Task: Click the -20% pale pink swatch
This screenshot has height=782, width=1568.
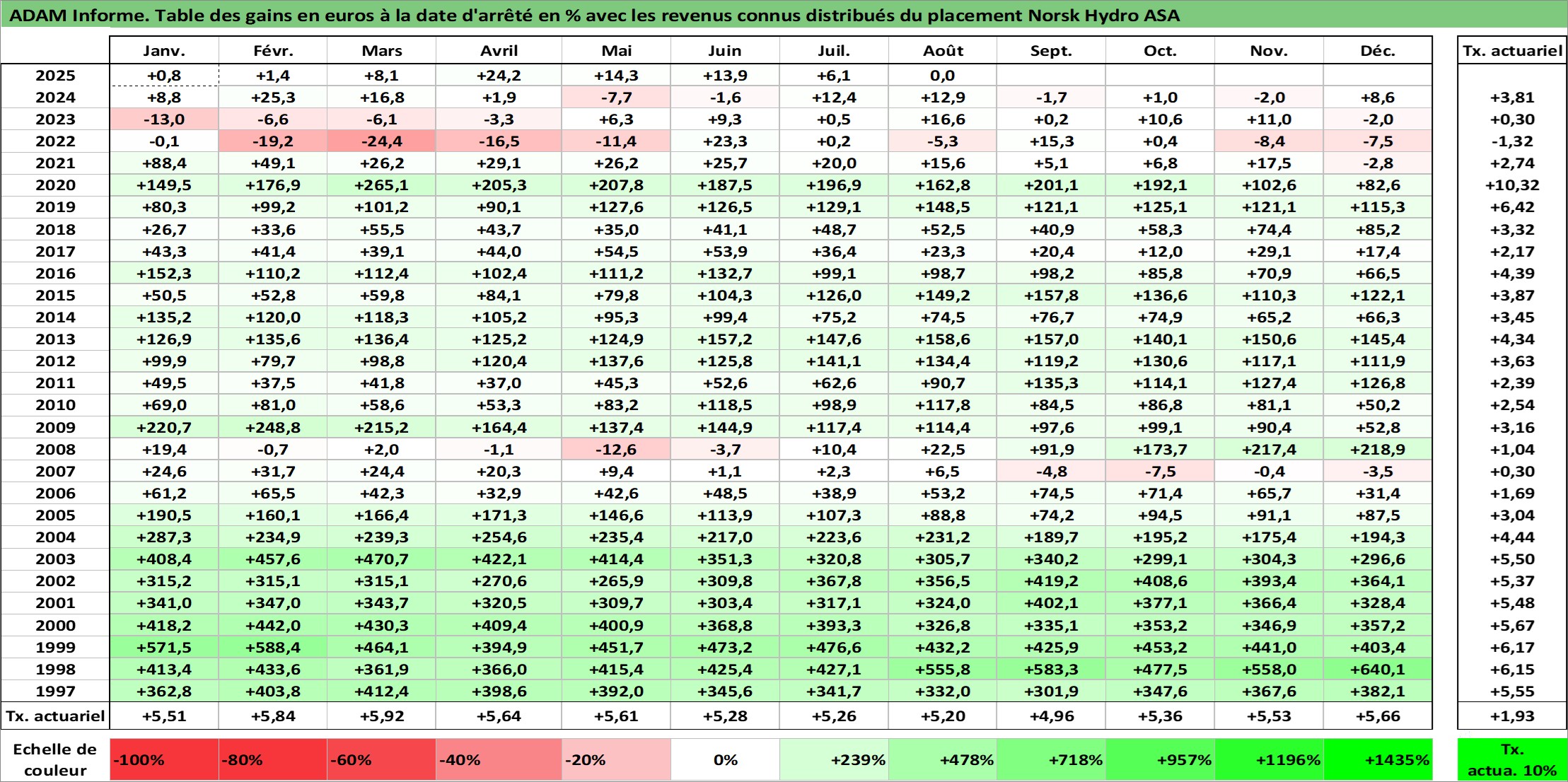Action: (617, 760)
